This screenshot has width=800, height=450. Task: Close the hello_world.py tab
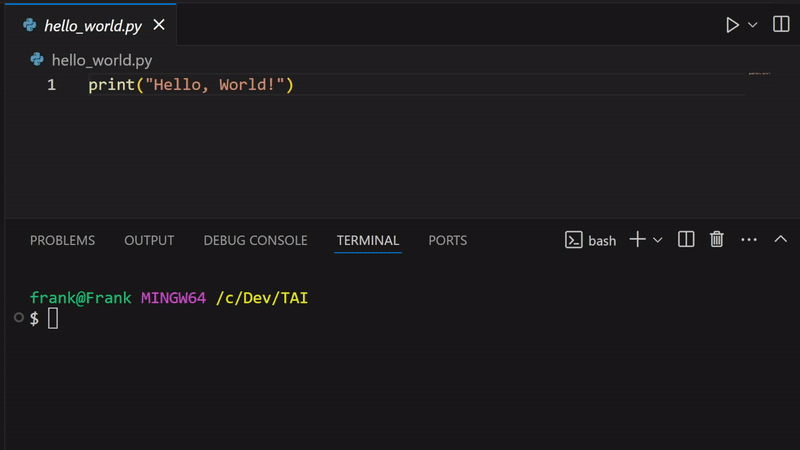click(x=159, y=24)
